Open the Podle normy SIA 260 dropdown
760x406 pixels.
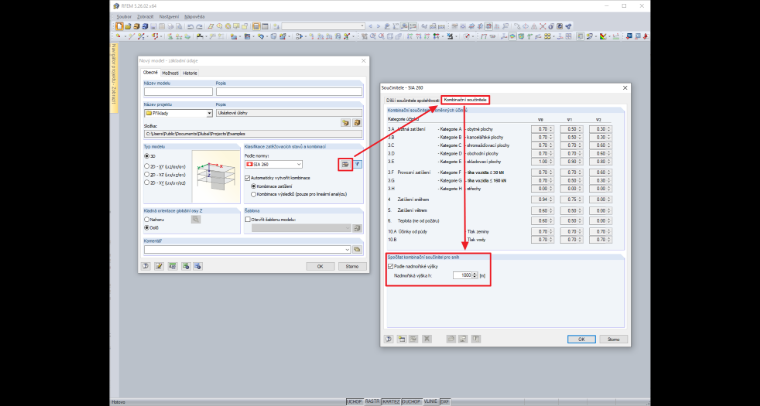[273, 164]
